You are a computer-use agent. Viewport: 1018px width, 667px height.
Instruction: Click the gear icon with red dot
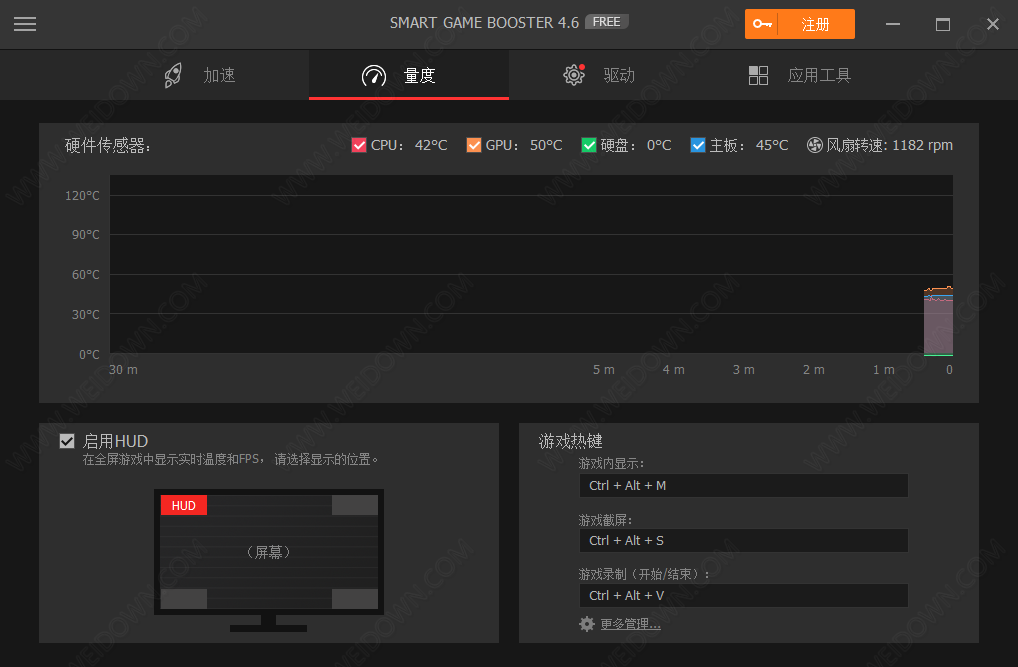574,75
